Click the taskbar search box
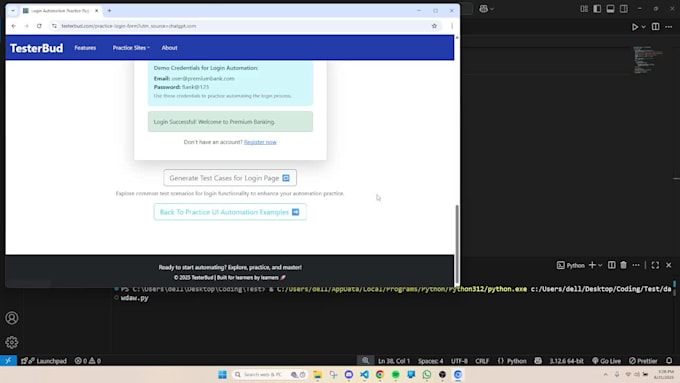Viewport: 680px width, 383px height. [x=270, y=375]
